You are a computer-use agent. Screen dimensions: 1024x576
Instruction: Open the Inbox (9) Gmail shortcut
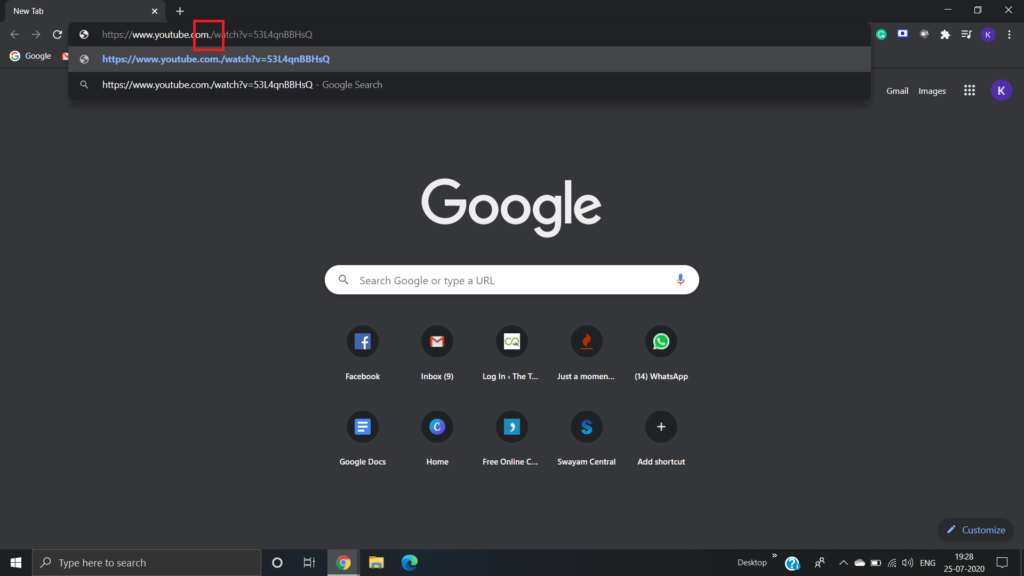(x=437, y=353)
